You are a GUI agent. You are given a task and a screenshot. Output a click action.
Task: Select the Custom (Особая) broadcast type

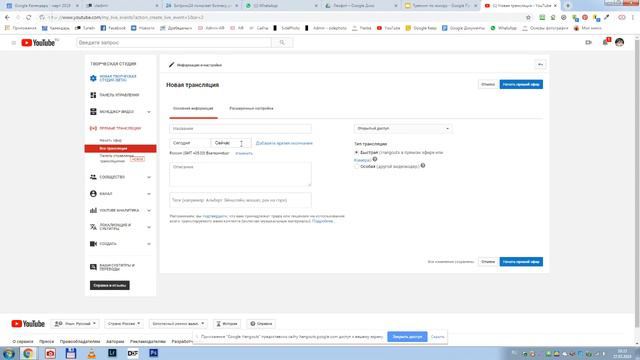coord(357,167)
